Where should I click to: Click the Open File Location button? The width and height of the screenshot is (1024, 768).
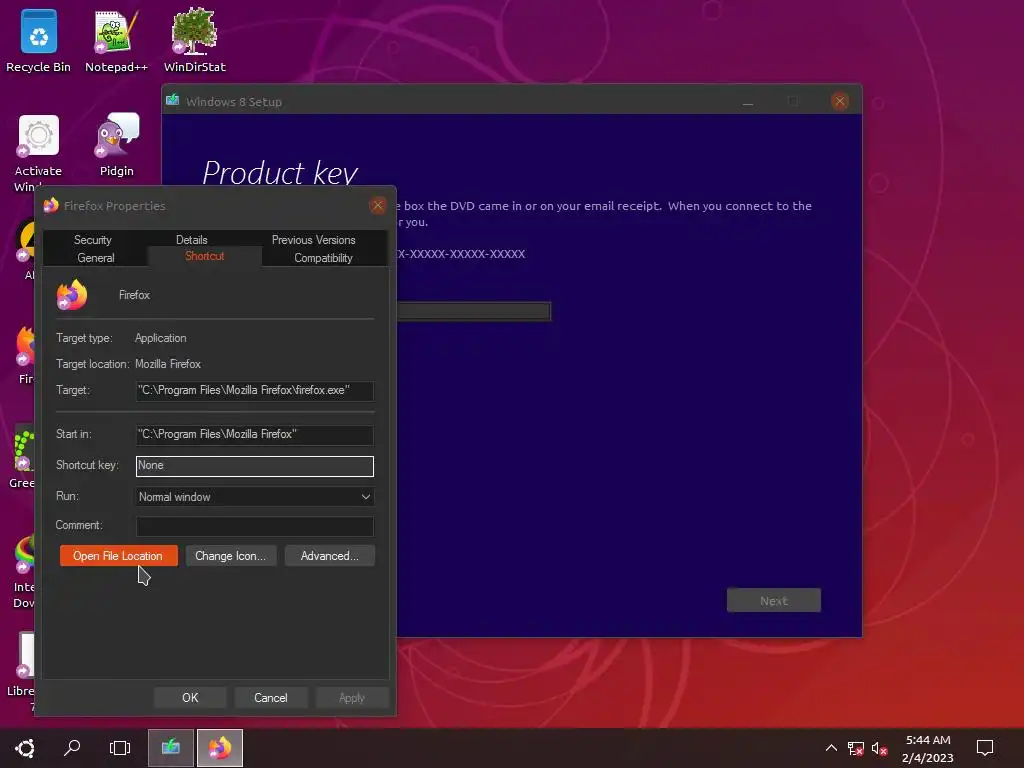(x=118, y=556)
